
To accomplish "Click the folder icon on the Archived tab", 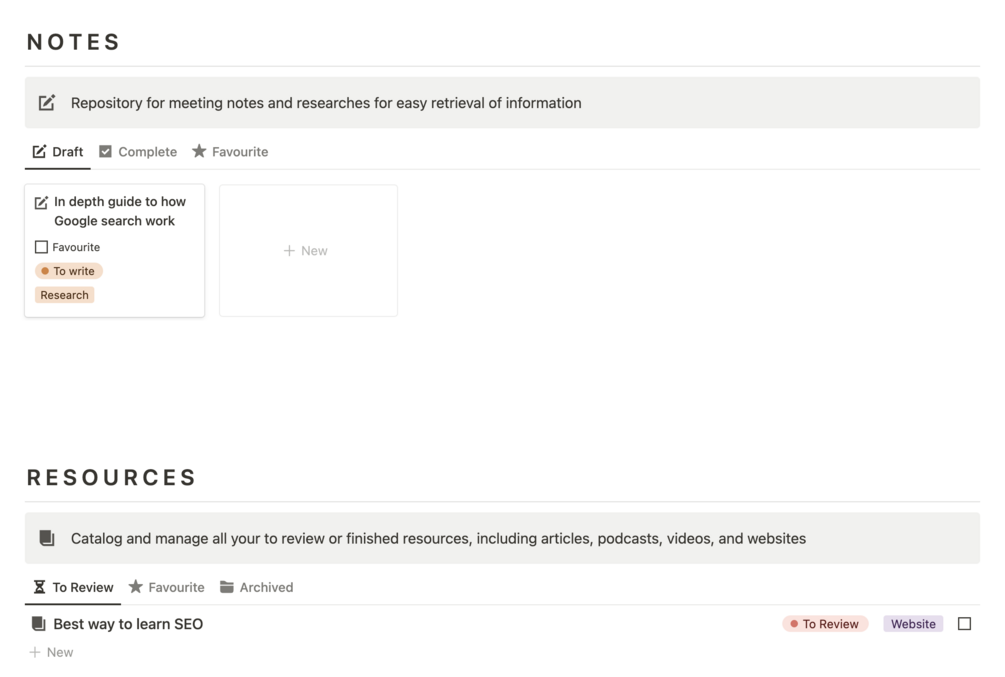I will pyautogui.click(x=227, y=587).
